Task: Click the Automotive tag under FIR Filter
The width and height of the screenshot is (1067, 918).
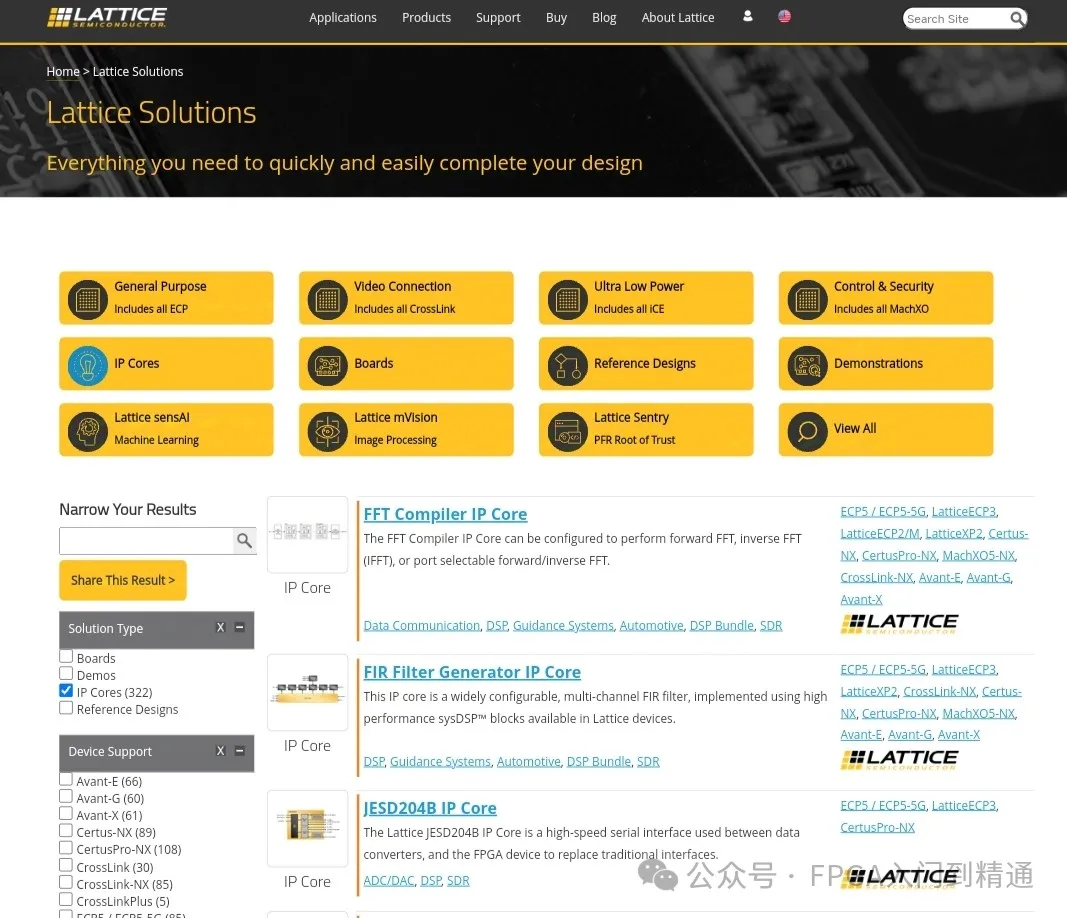Action: pos(529,761)
